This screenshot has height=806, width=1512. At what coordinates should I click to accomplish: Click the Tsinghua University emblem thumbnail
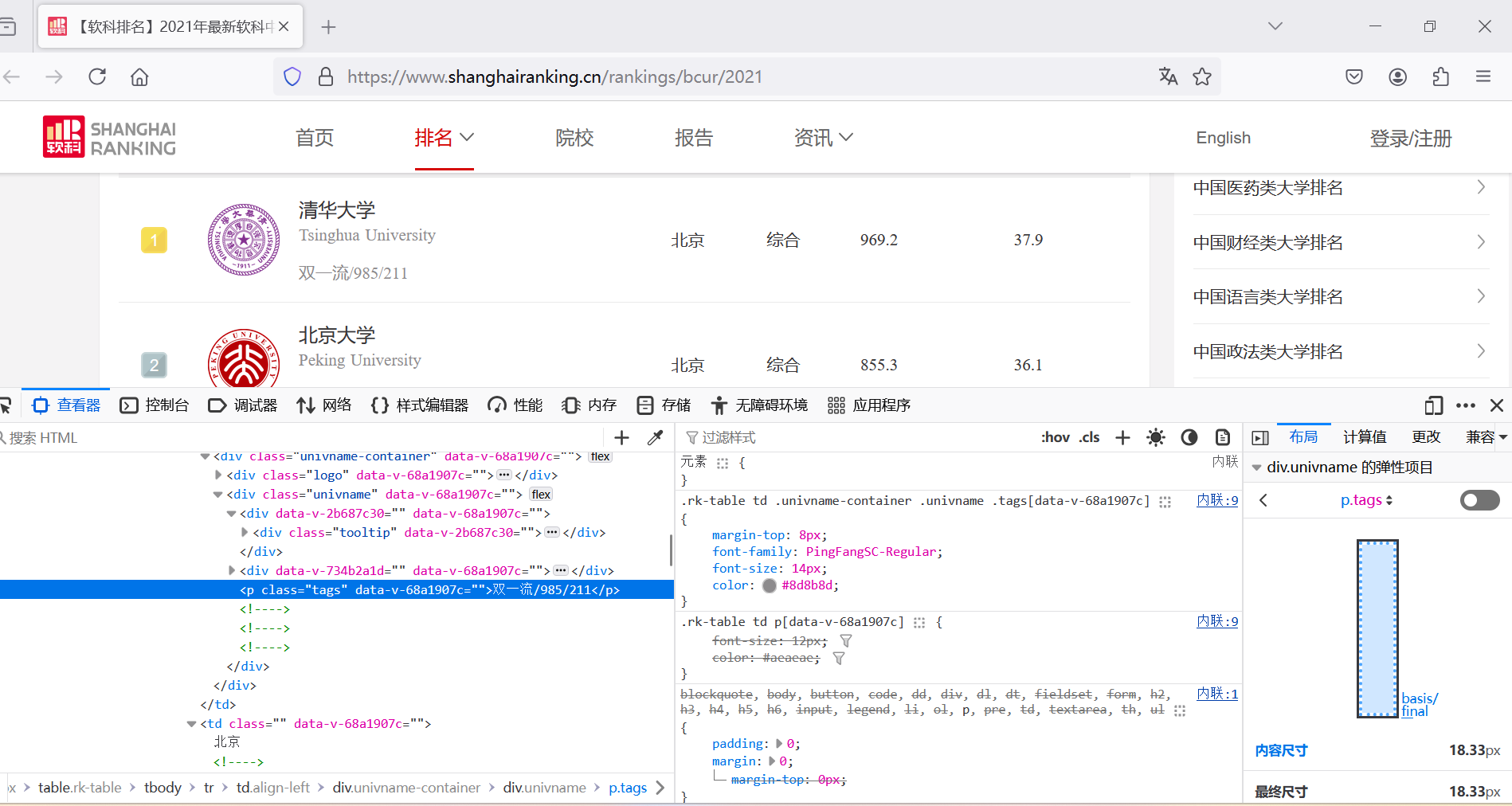coord(244,240)
